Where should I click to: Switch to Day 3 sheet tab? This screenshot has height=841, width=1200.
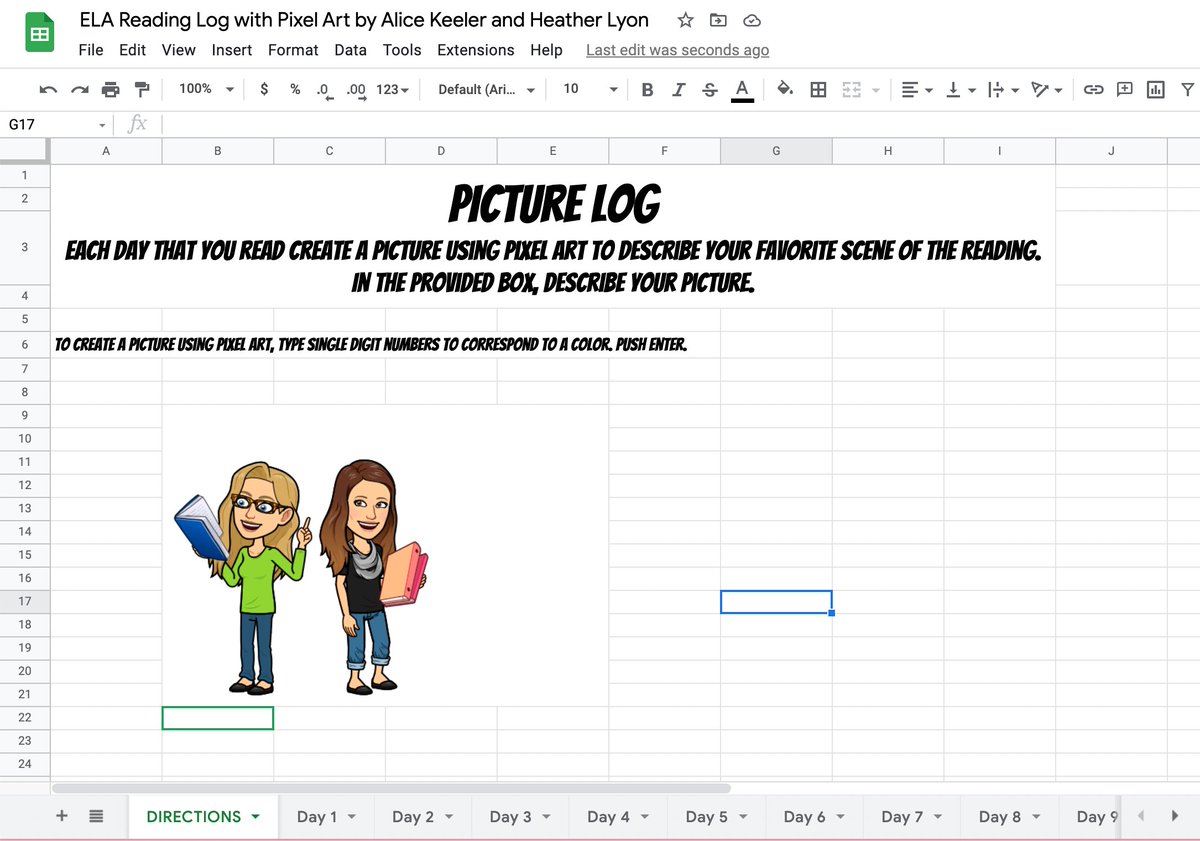pos(520,817)
